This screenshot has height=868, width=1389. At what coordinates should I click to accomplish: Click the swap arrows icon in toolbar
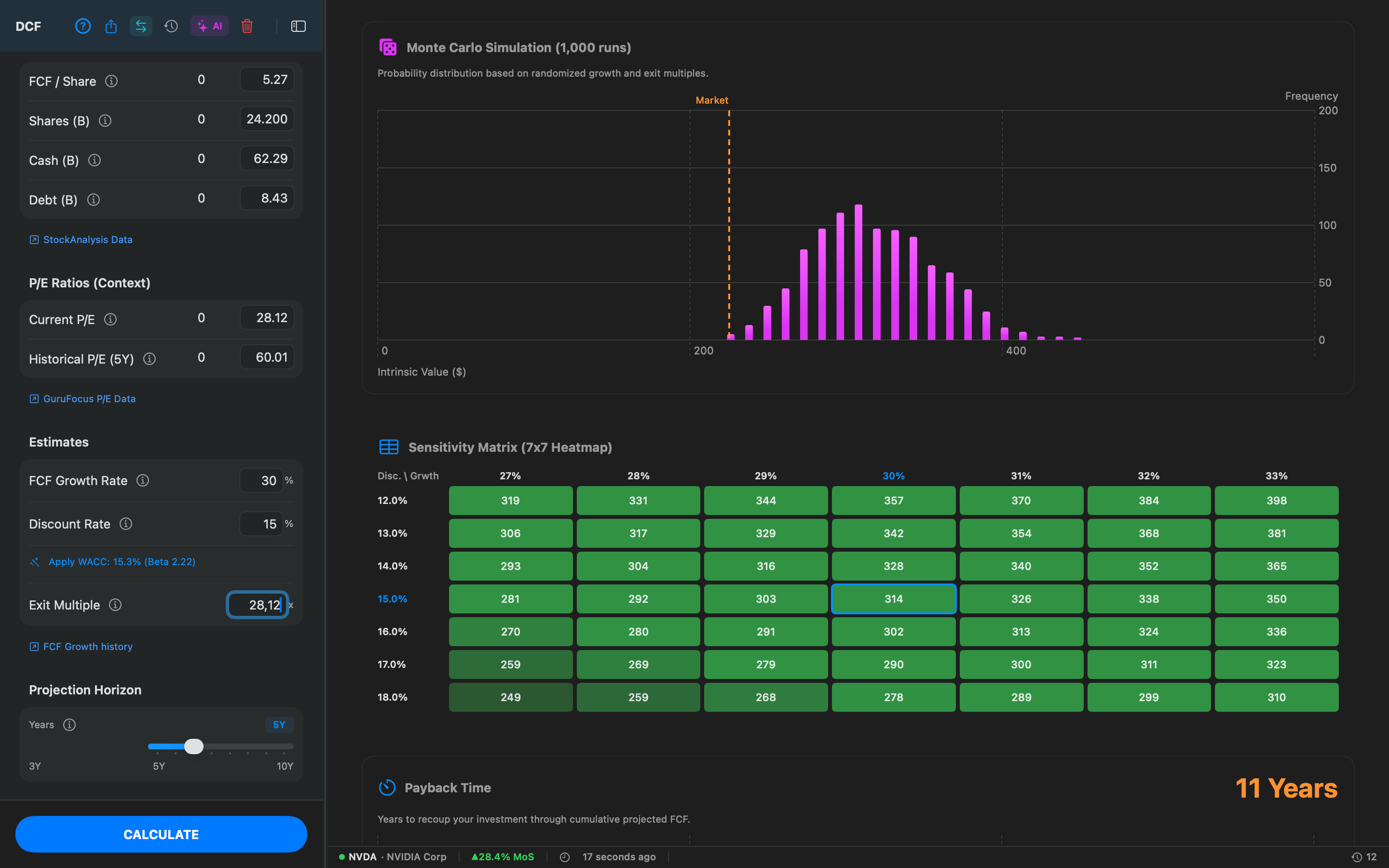click(x=141, y=26)
